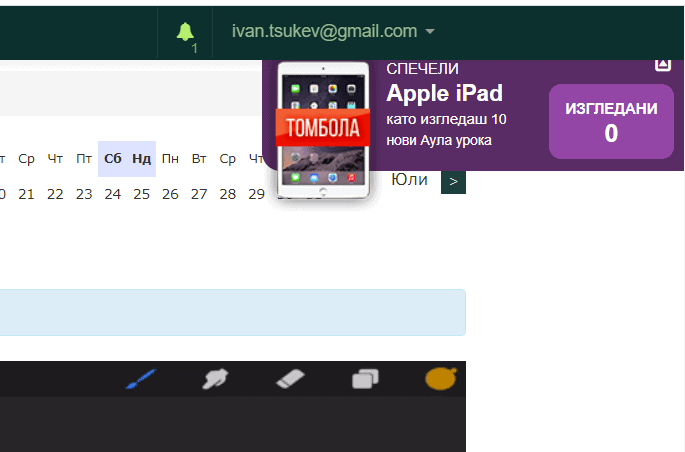Pick date 25 in the calendar
The width and height of the screenshot is (685, 452).
coord(142,194)
